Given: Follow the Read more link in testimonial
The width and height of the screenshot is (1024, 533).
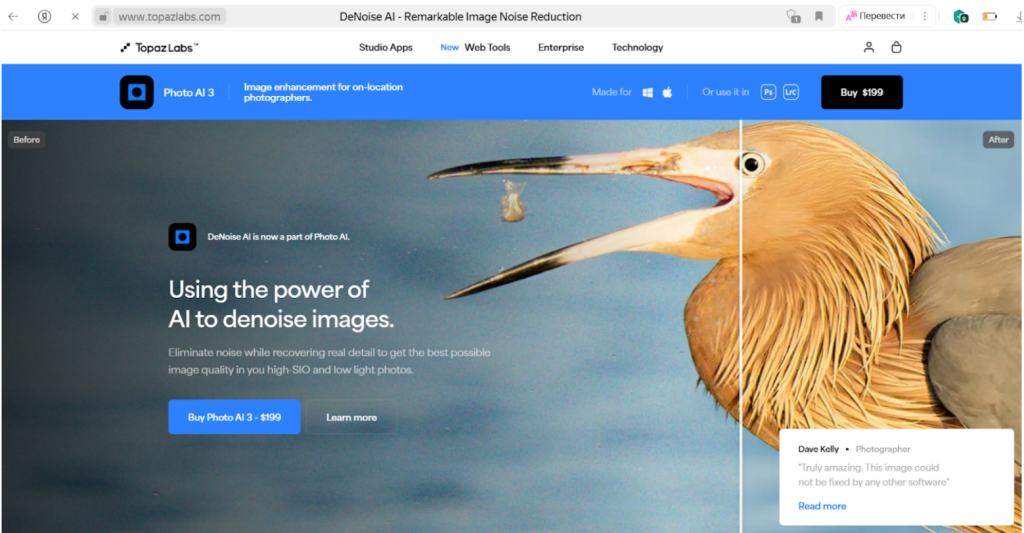Looking at the screenshot, I should [822, 506].
